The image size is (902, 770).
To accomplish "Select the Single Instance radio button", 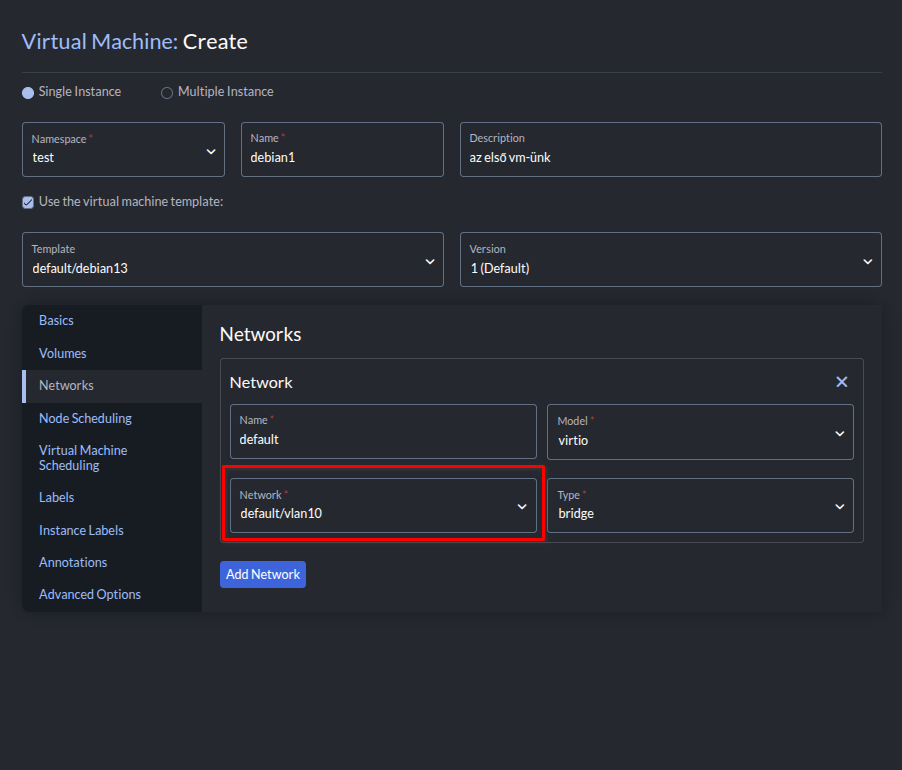I will click(x=28, y=92).
